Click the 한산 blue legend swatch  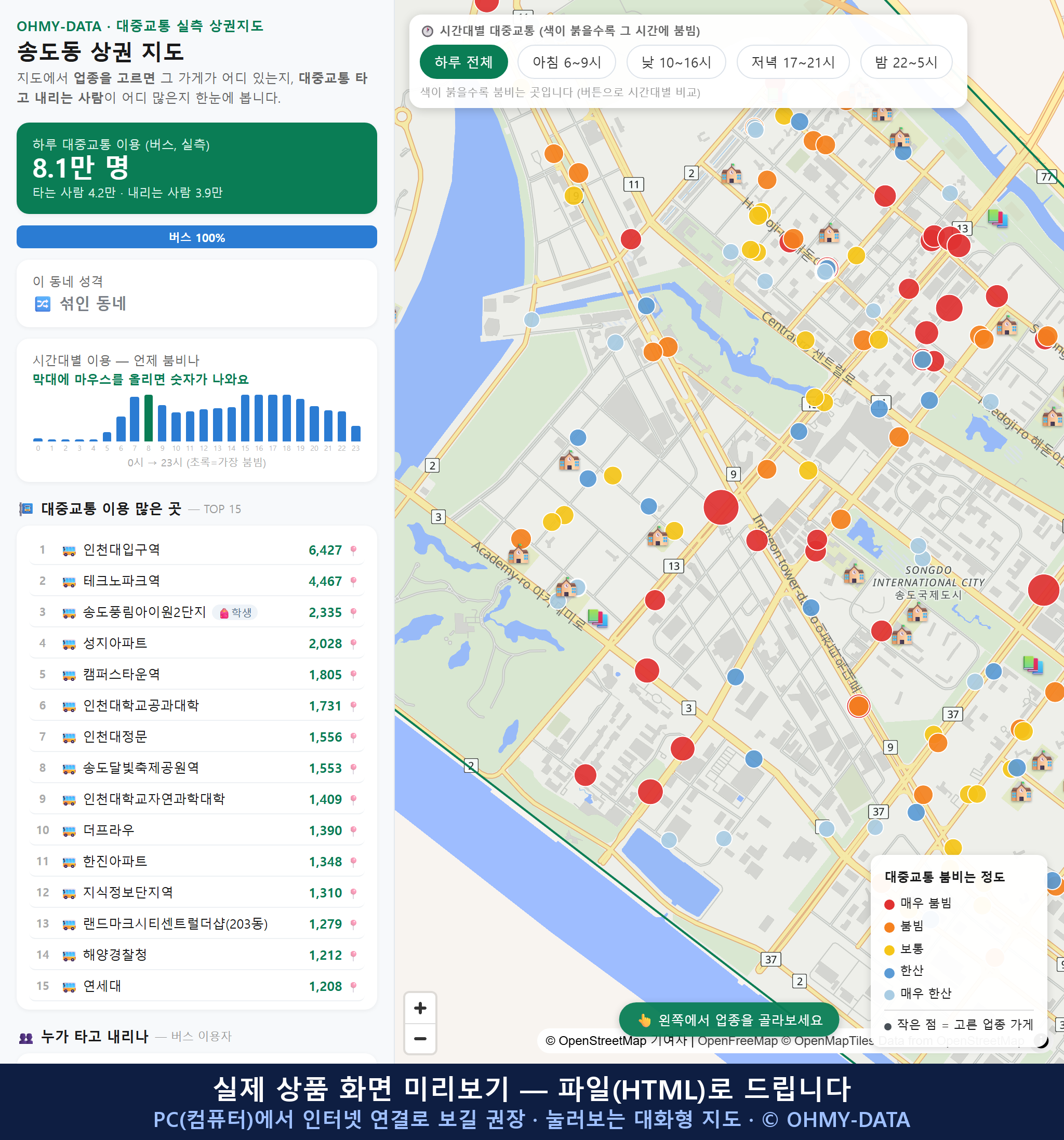point(889,973)
